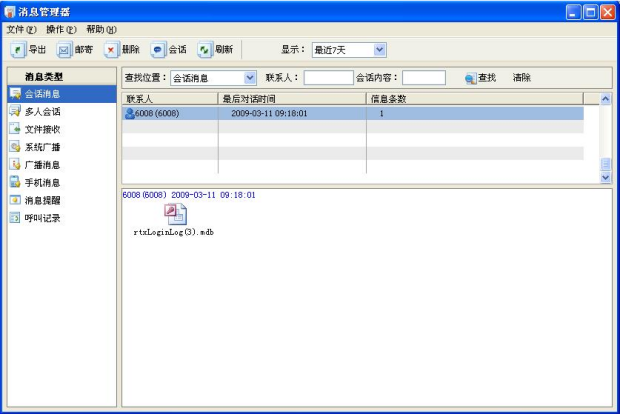Open the 帮助 menu

tap(102, 30)
